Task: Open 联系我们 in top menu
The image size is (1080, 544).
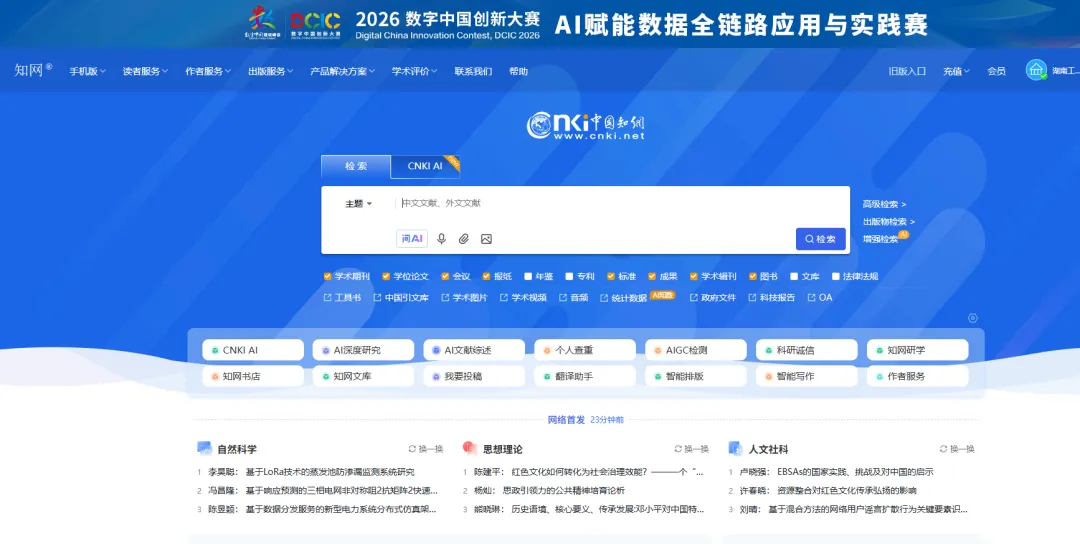Action: [473, 71]
